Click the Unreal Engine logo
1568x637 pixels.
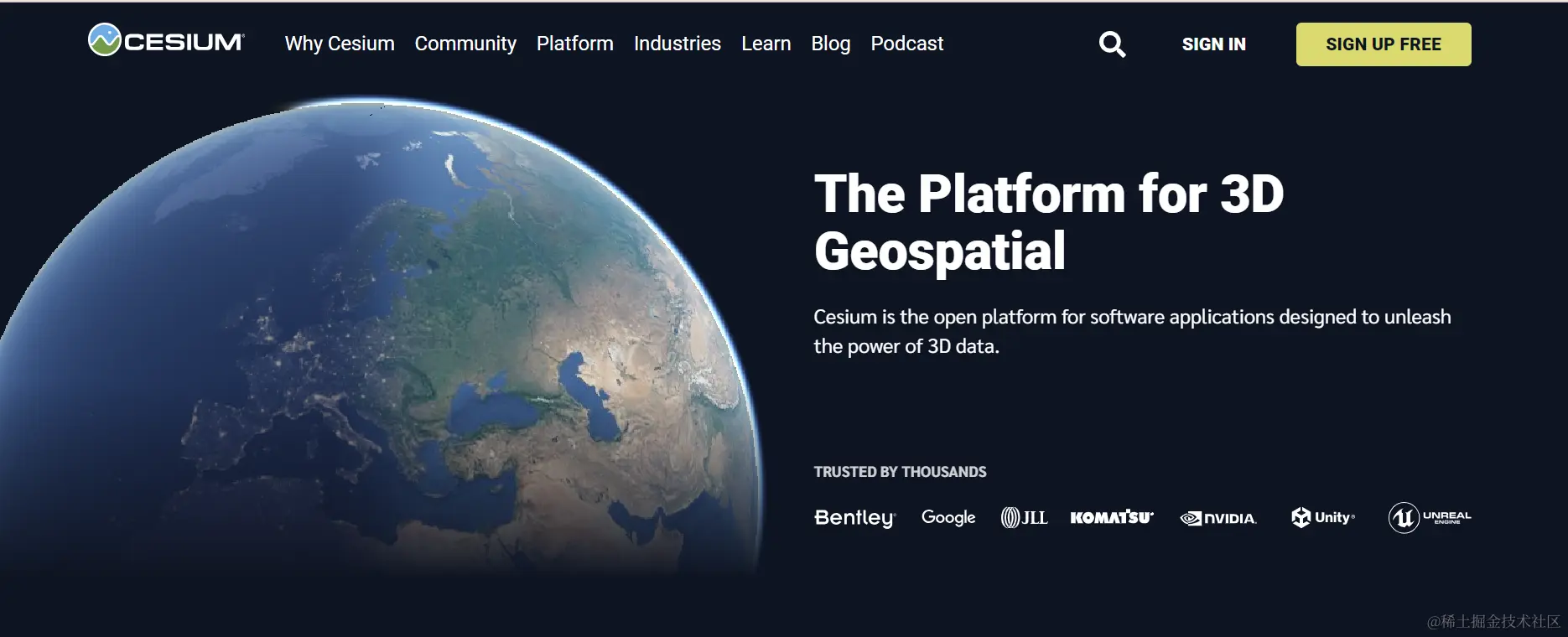[1430, 517]
